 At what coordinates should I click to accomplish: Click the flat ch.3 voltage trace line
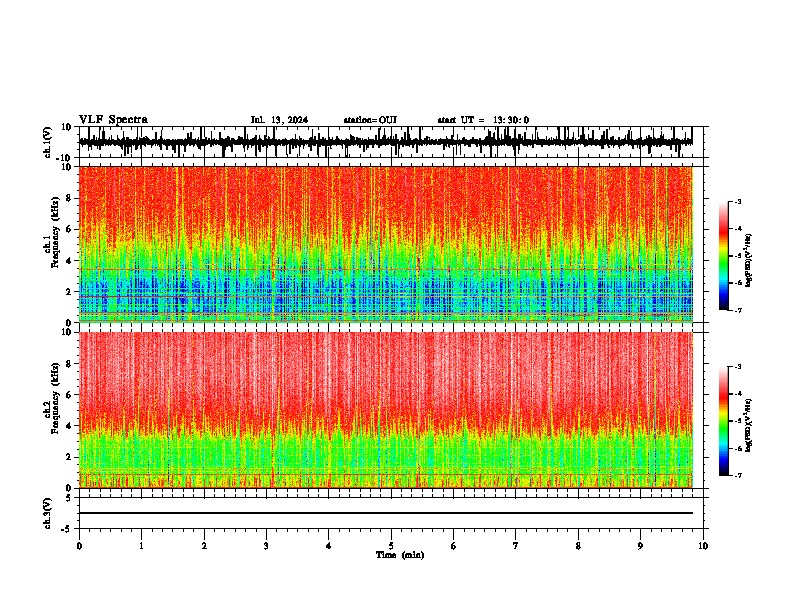[385, 513]
